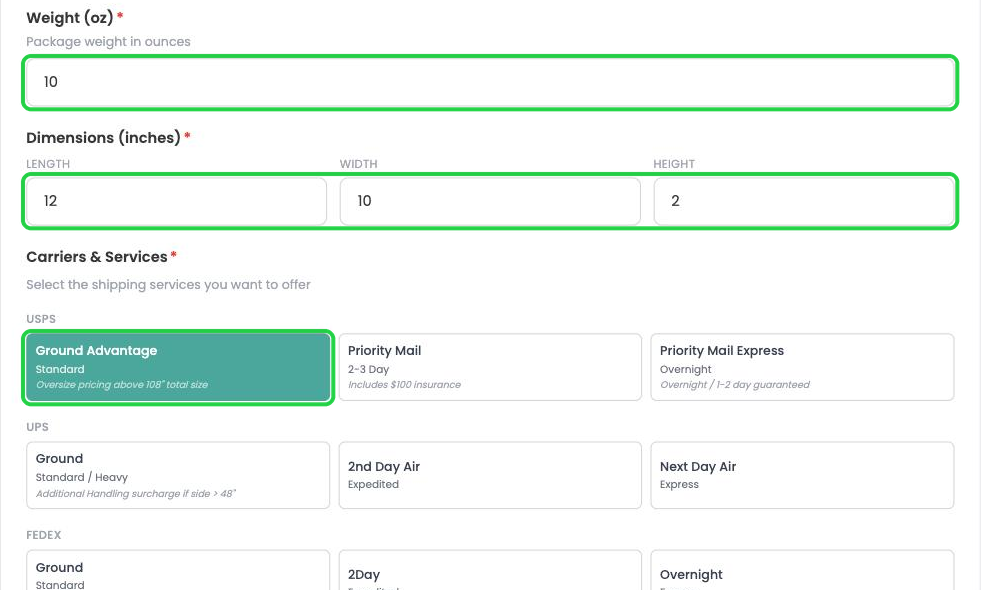Select FedEx Ground Standard service
The height and width of the screenshot is (590, 981).
click(178, 570)
